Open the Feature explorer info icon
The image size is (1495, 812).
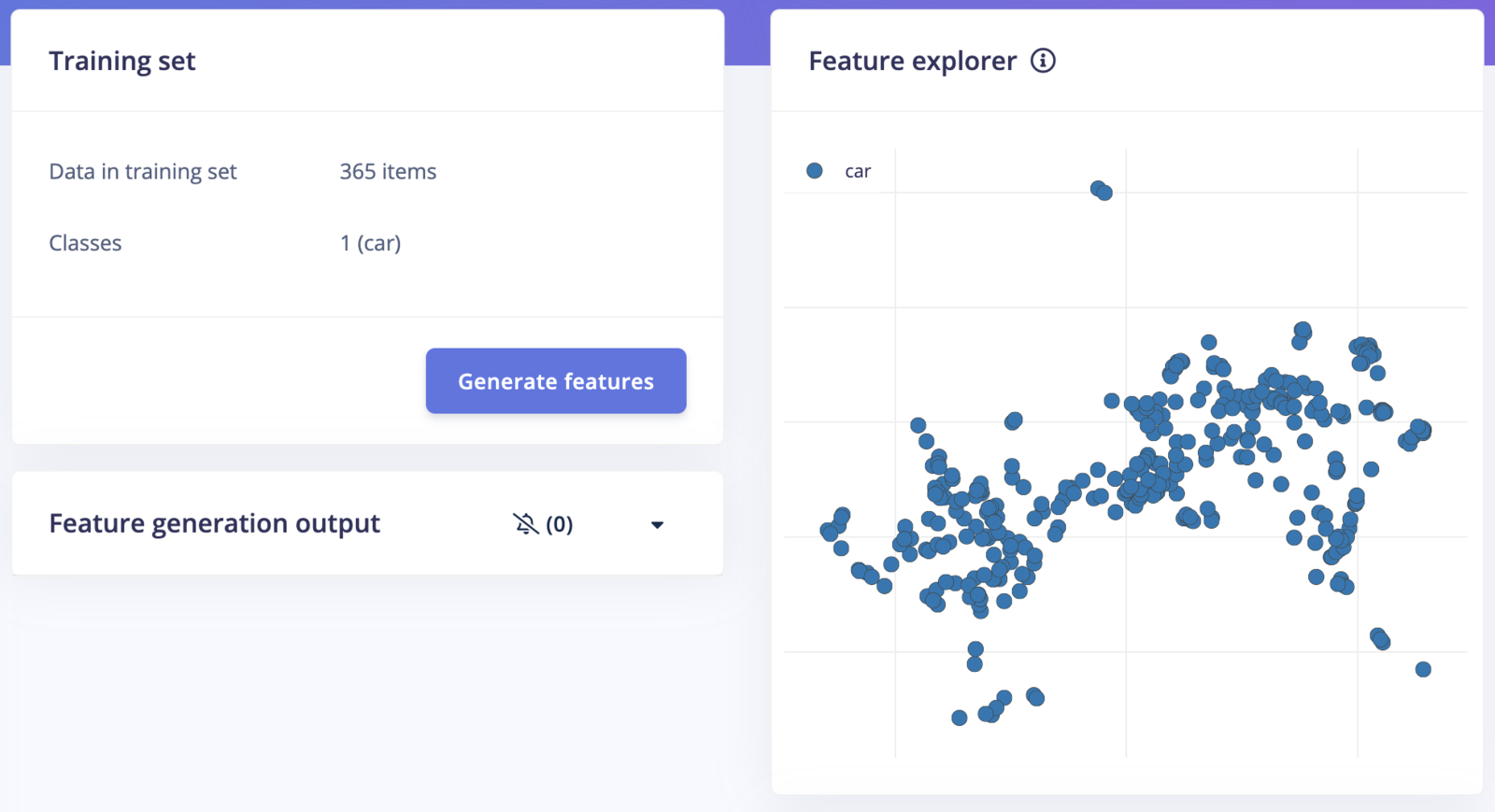(x=1043, y=61)
